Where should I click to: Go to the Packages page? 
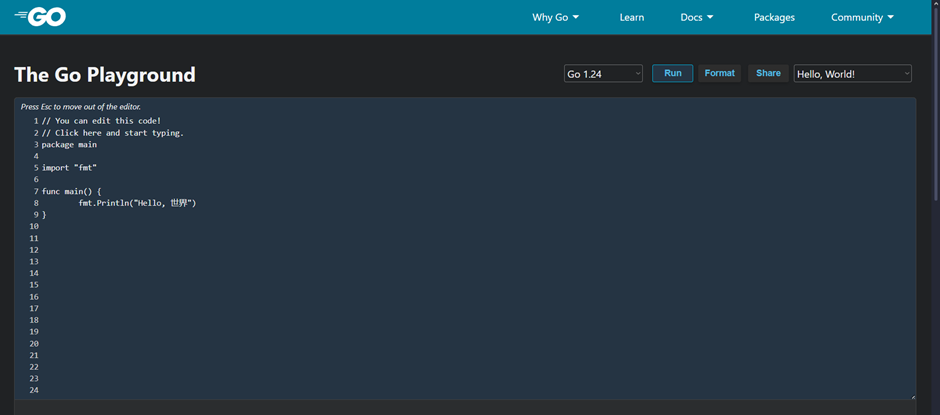[x=774, y=17]
